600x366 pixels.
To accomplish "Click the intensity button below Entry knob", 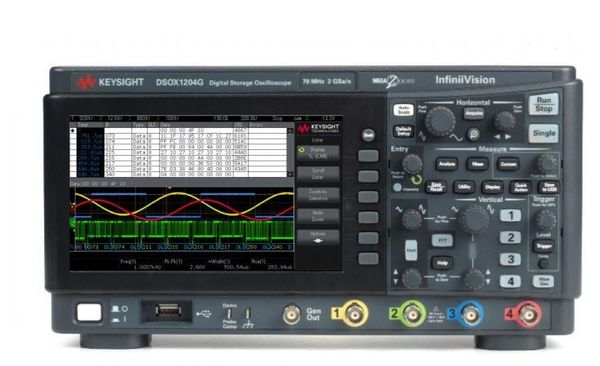I will tap(397, 188).
